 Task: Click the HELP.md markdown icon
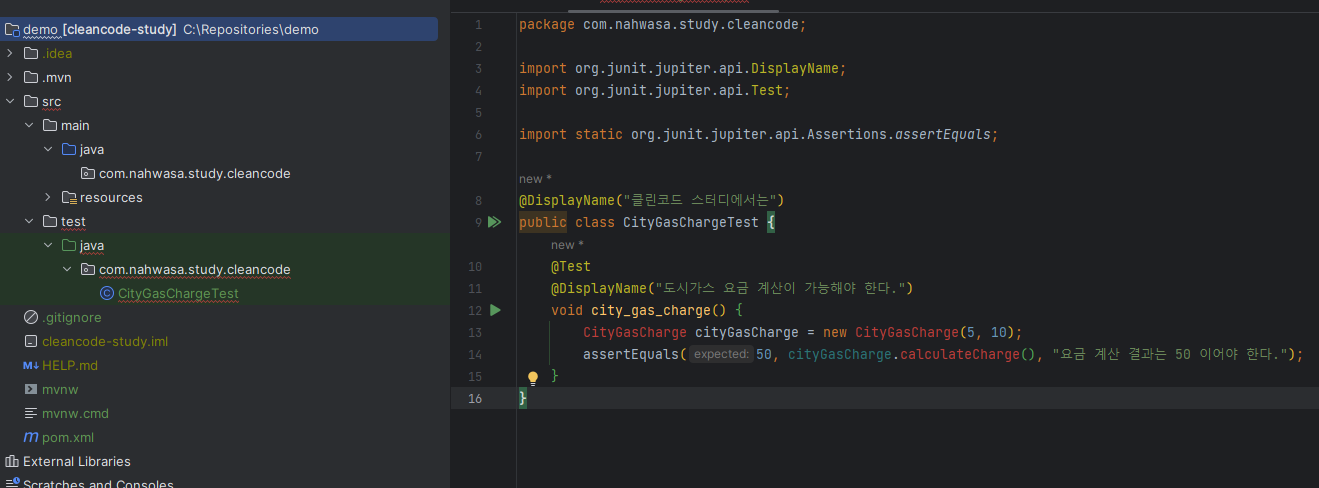click(x=31, y=365)
